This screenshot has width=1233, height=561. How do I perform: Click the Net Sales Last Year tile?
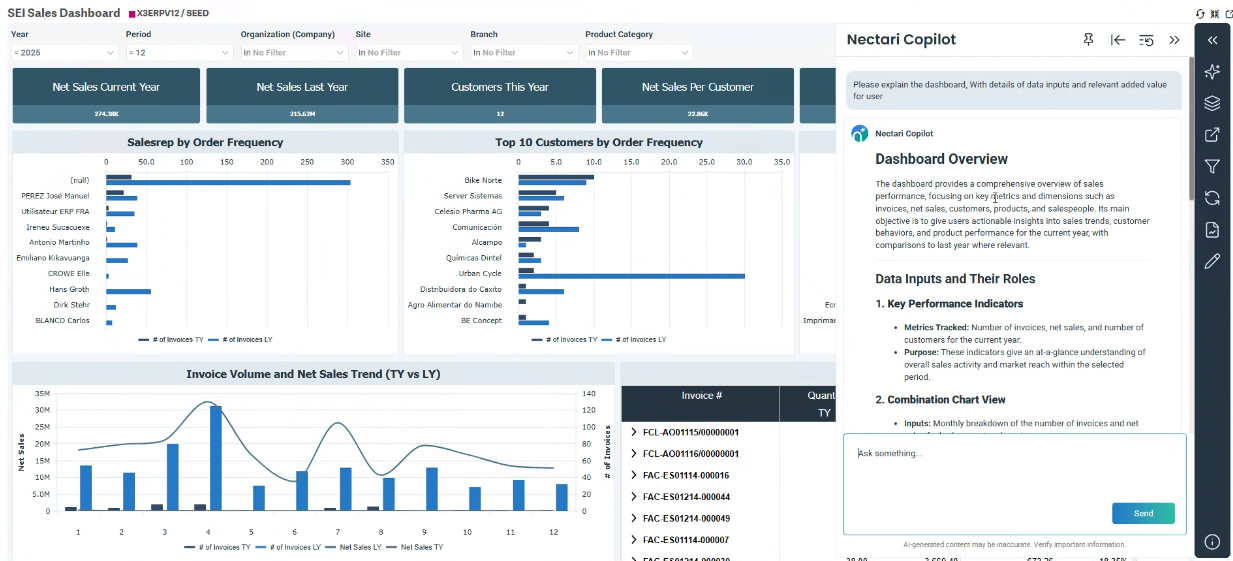(302, 96)
